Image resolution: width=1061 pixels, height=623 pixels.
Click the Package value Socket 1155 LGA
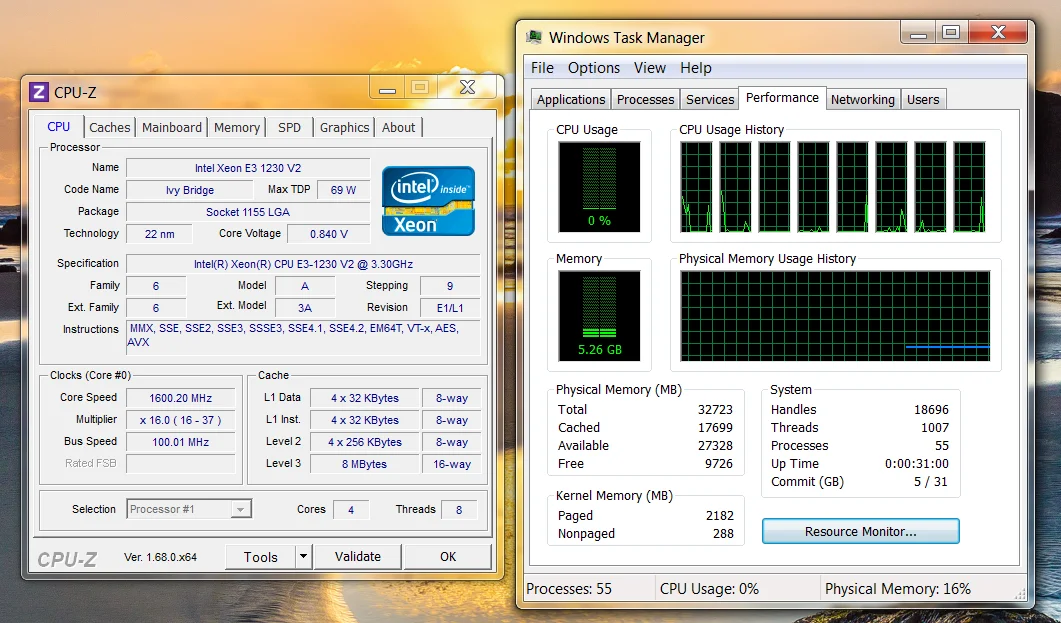[x=248, y=212]
